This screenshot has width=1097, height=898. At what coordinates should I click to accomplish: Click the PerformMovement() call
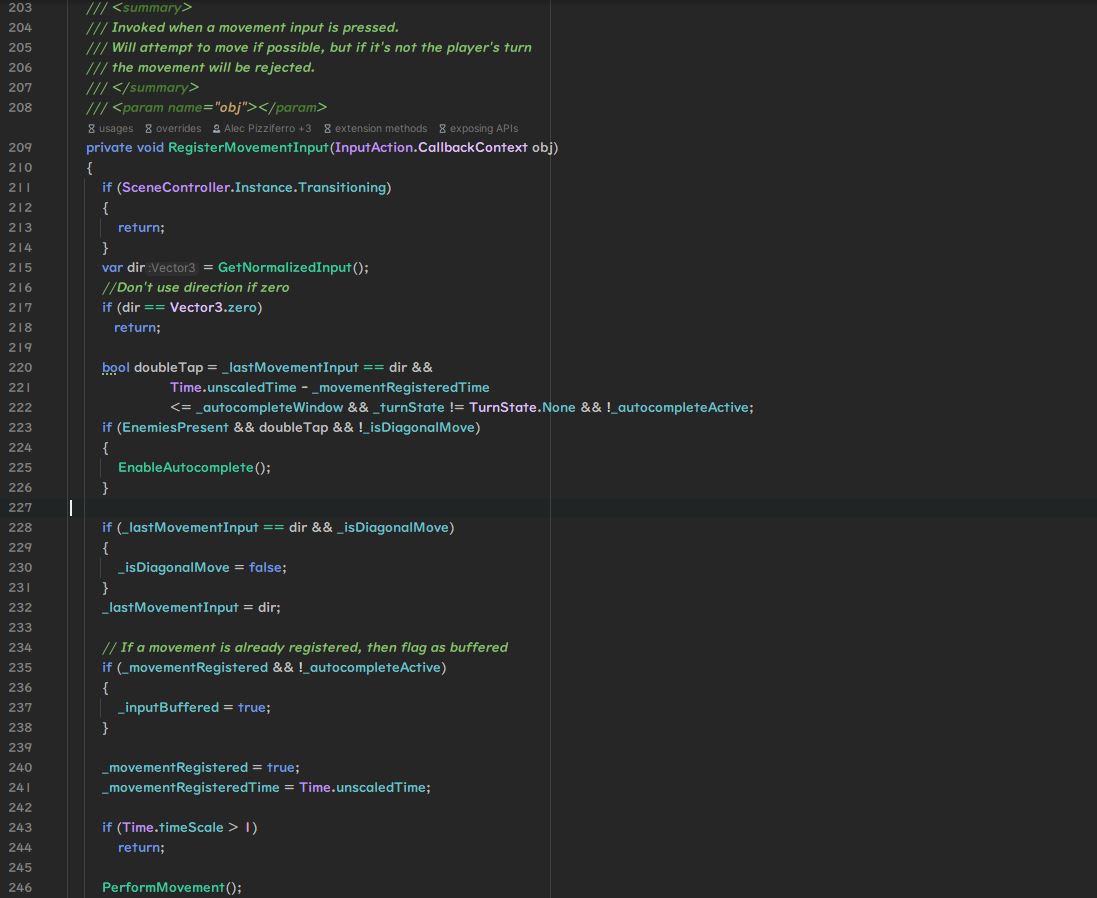coord(171,888)
